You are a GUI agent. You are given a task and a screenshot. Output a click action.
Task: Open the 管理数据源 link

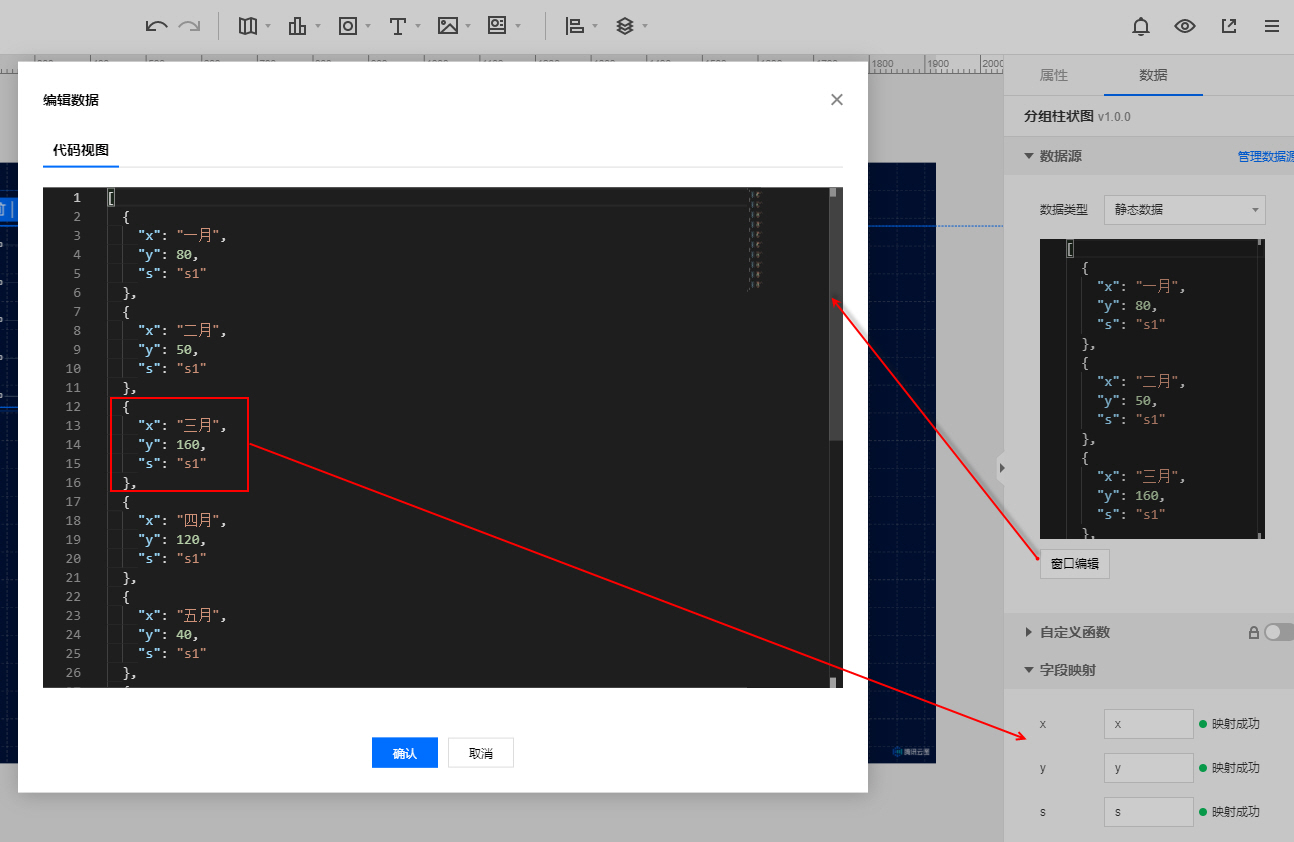click(1266, 156)
